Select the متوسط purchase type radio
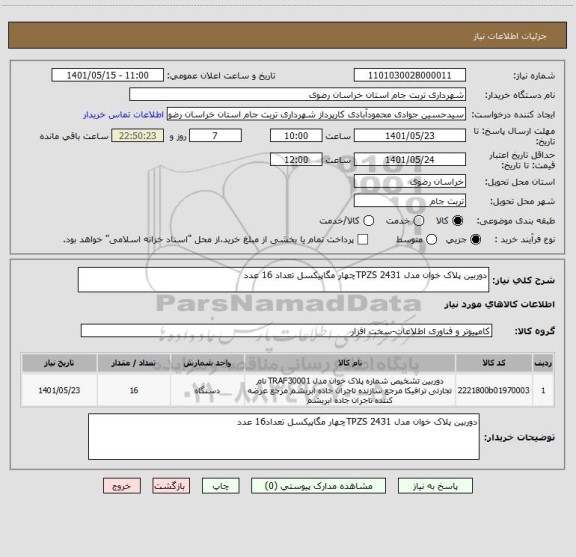This screenshot has width=576, height=557. click(432, 240)
